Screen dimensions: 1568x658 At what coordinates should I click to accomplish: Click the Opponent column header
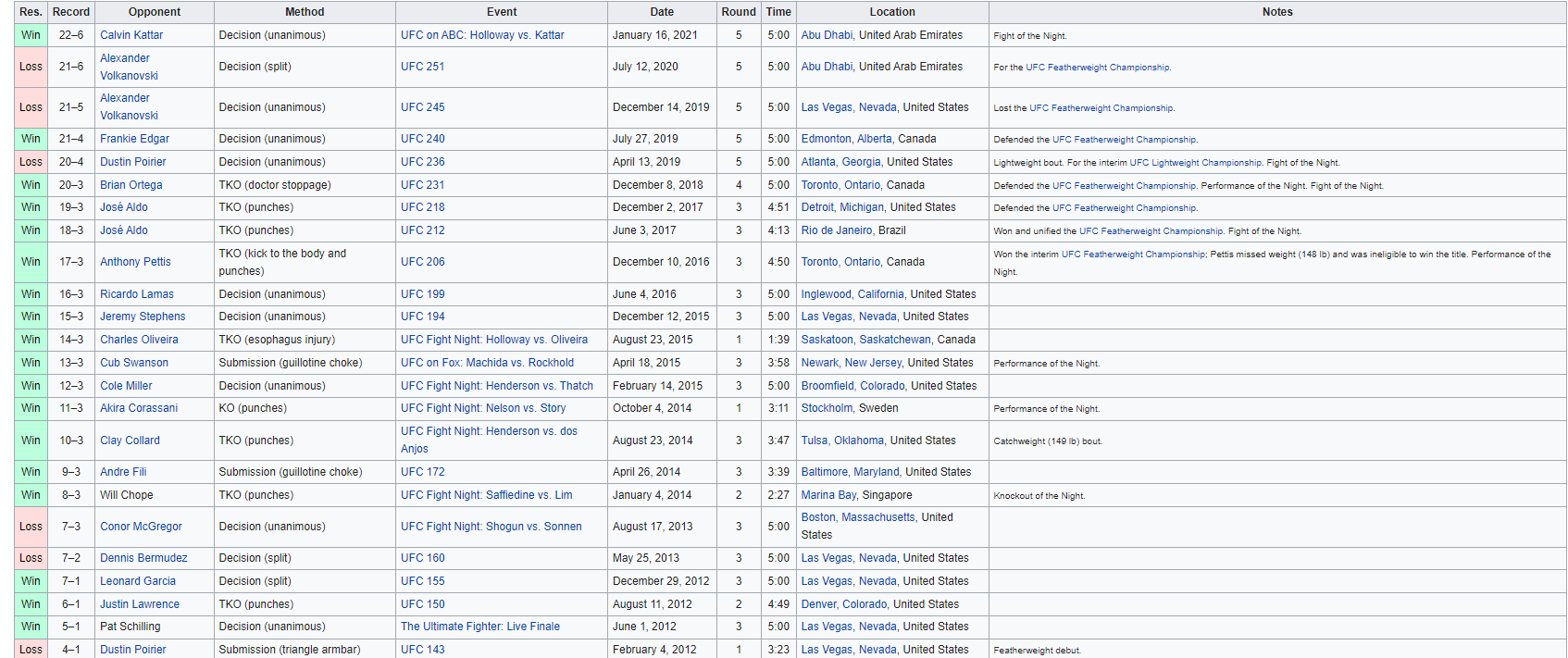point(155,12)
